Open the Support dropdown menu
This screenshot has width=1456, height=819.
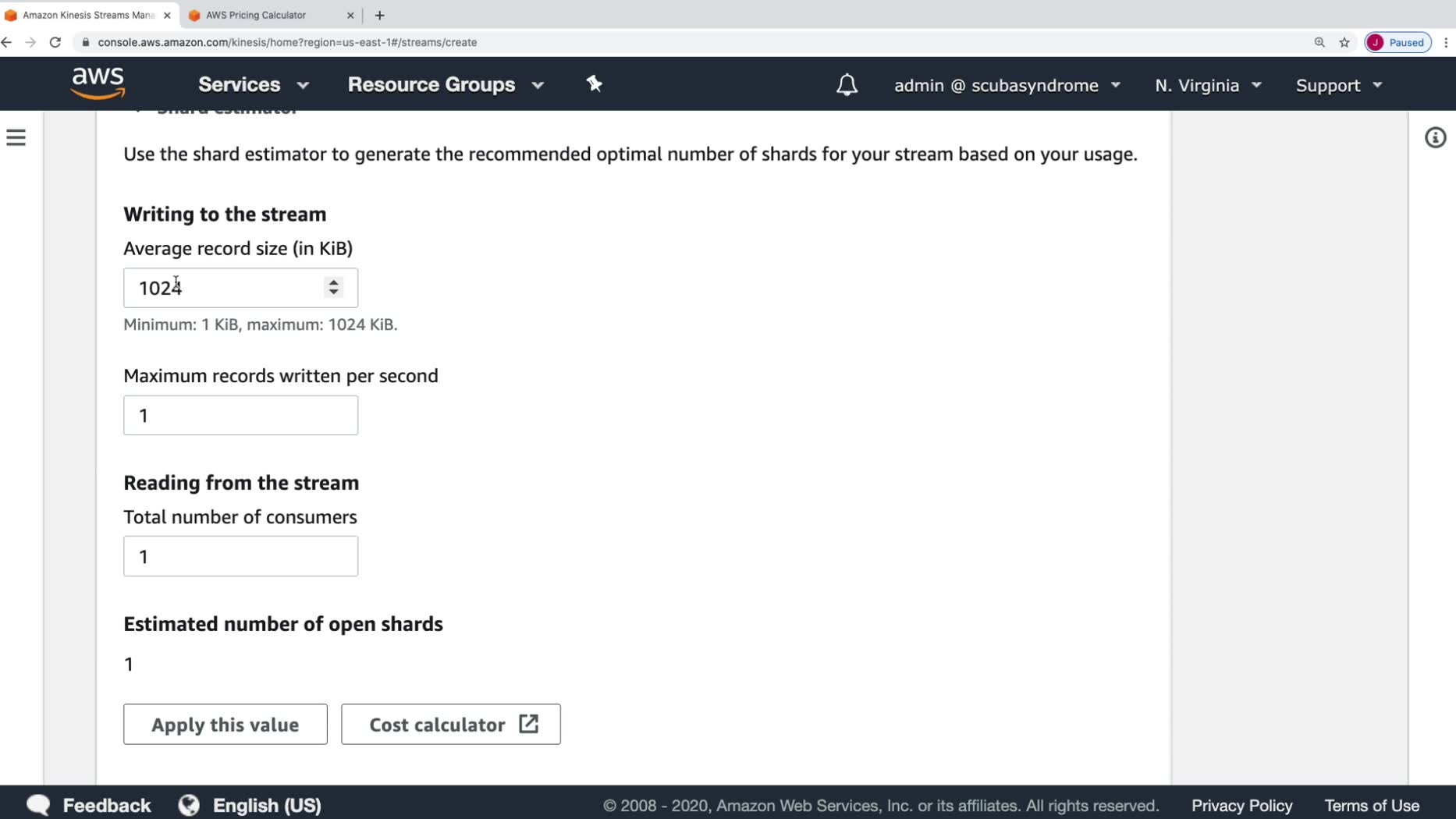(x=1339, y=85)
